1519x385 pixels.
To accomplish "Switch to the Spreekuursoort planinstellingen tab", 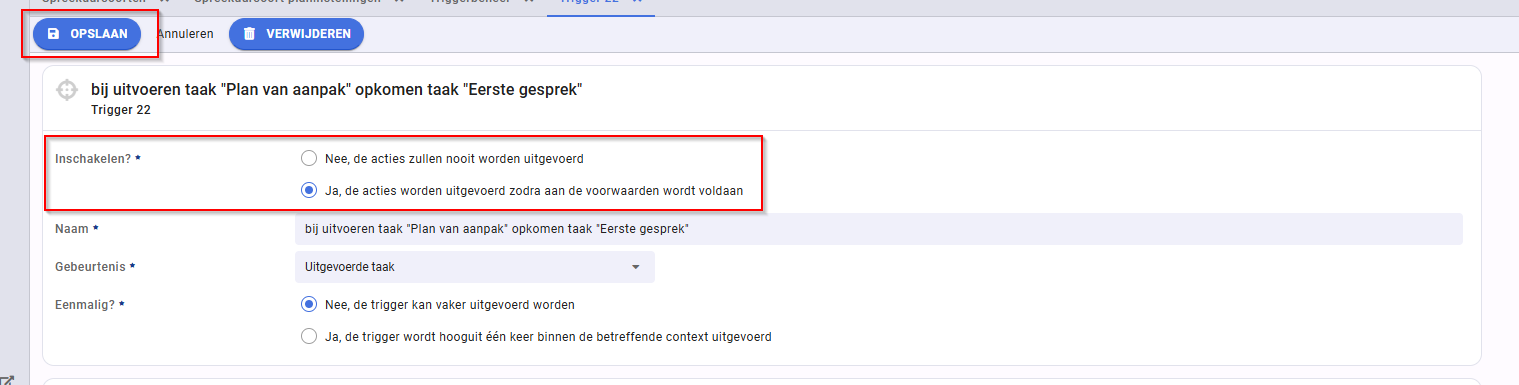I will click(x=286, y=2).
